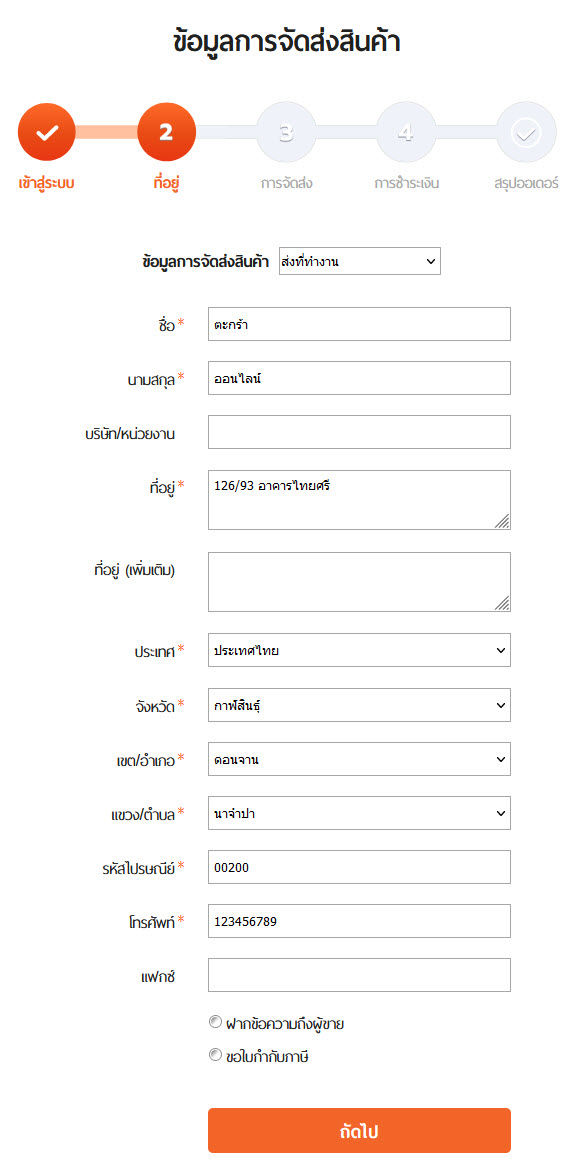Select the ขอใบกำกับภาษี radio option
Viewport: 575px width, 1170px height.
(x=216, y=1055)
